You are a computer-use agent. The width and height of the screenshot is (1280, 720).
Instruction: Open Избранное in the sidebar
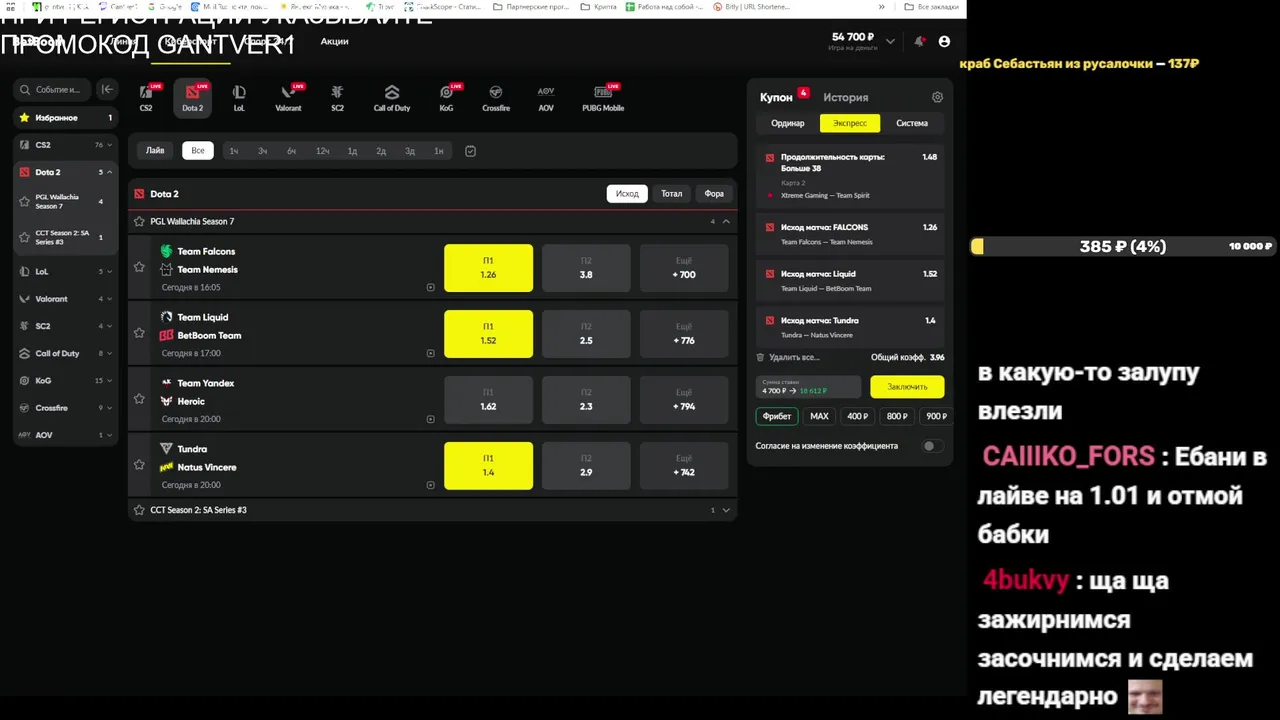click(66, 117)
